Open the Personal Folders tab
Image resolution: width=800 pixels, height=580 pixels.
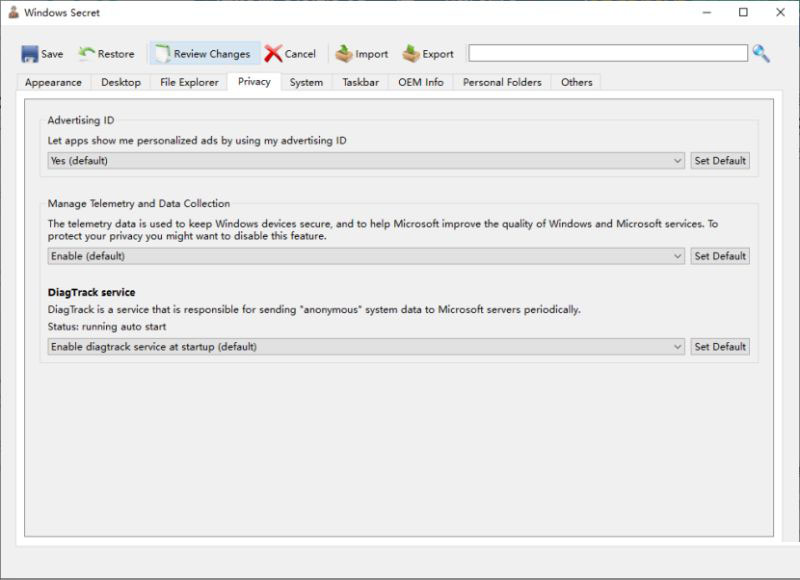(502, 82)
